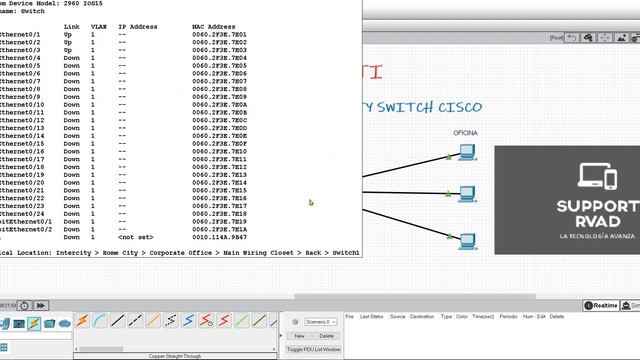
Task: Choose the orange Fiber cable
Action: point(153,320)
